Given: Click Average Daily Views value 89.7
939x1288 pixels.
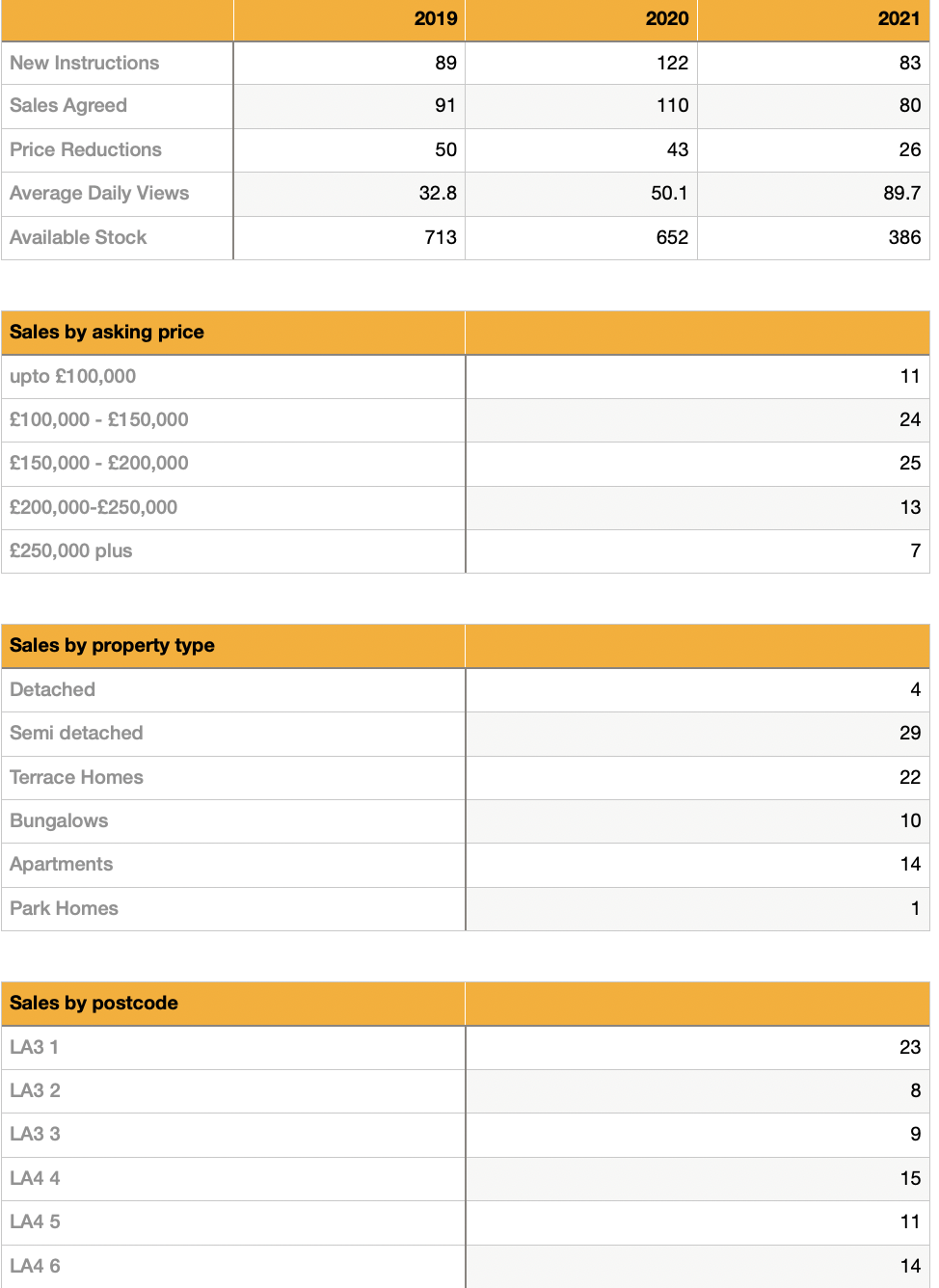Looking at the screenshot, I should tap(901, 193).
